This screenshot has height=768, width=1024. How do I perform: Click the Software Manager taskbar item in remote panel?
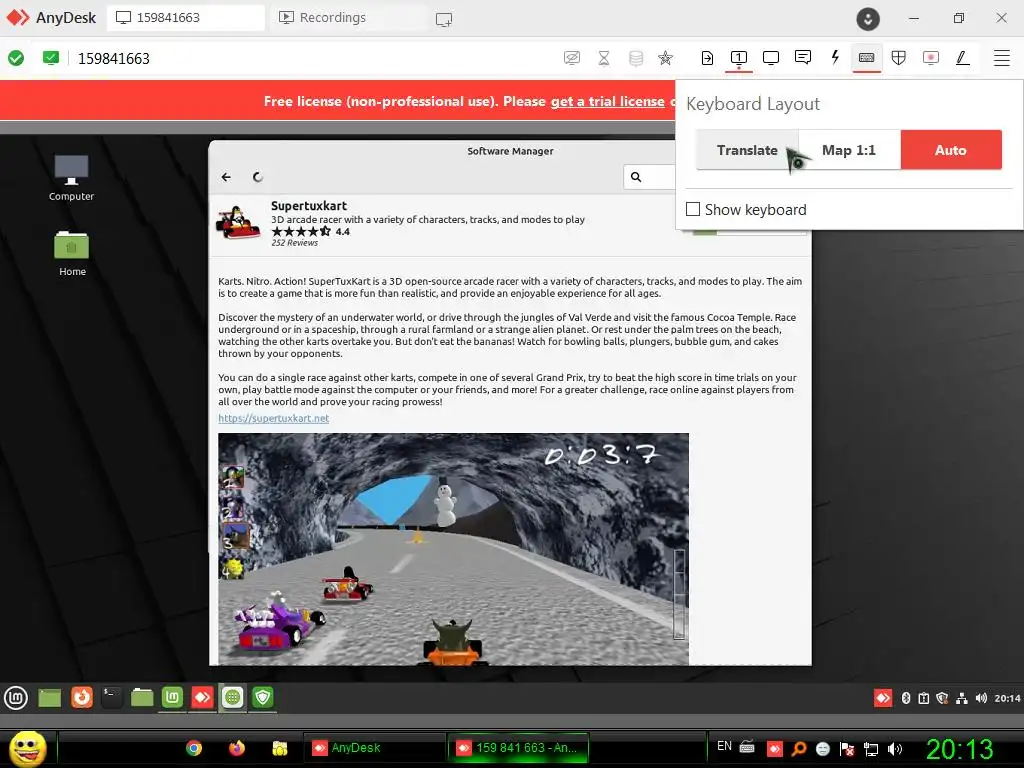click(x=232, y=697)
